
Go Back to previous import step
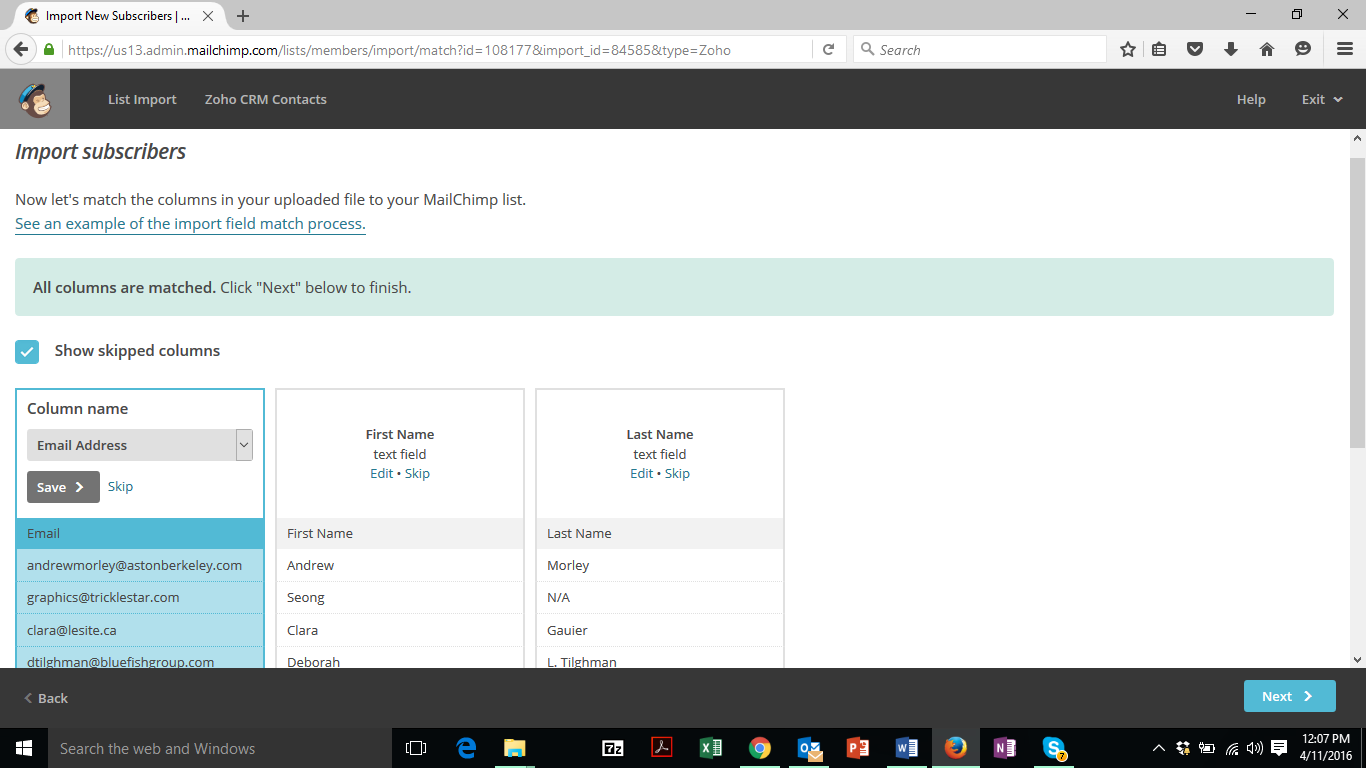(46, 698)
